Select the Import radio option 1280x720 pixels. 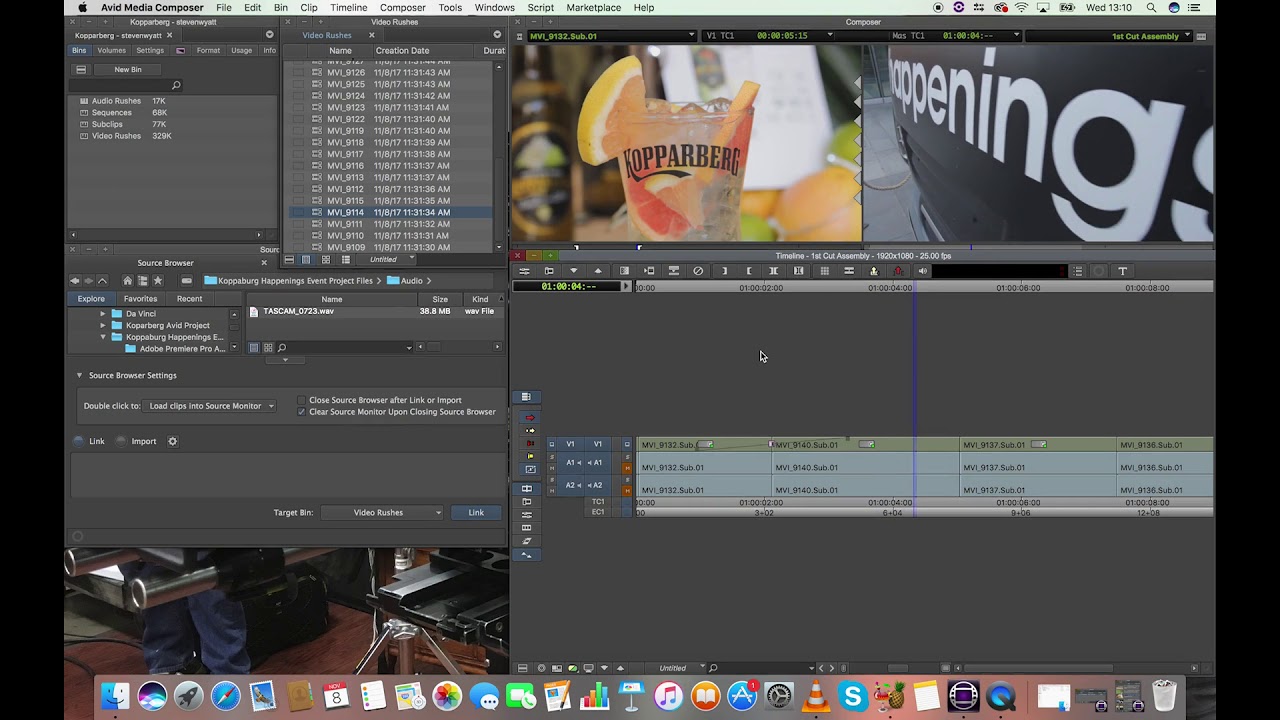121,441
